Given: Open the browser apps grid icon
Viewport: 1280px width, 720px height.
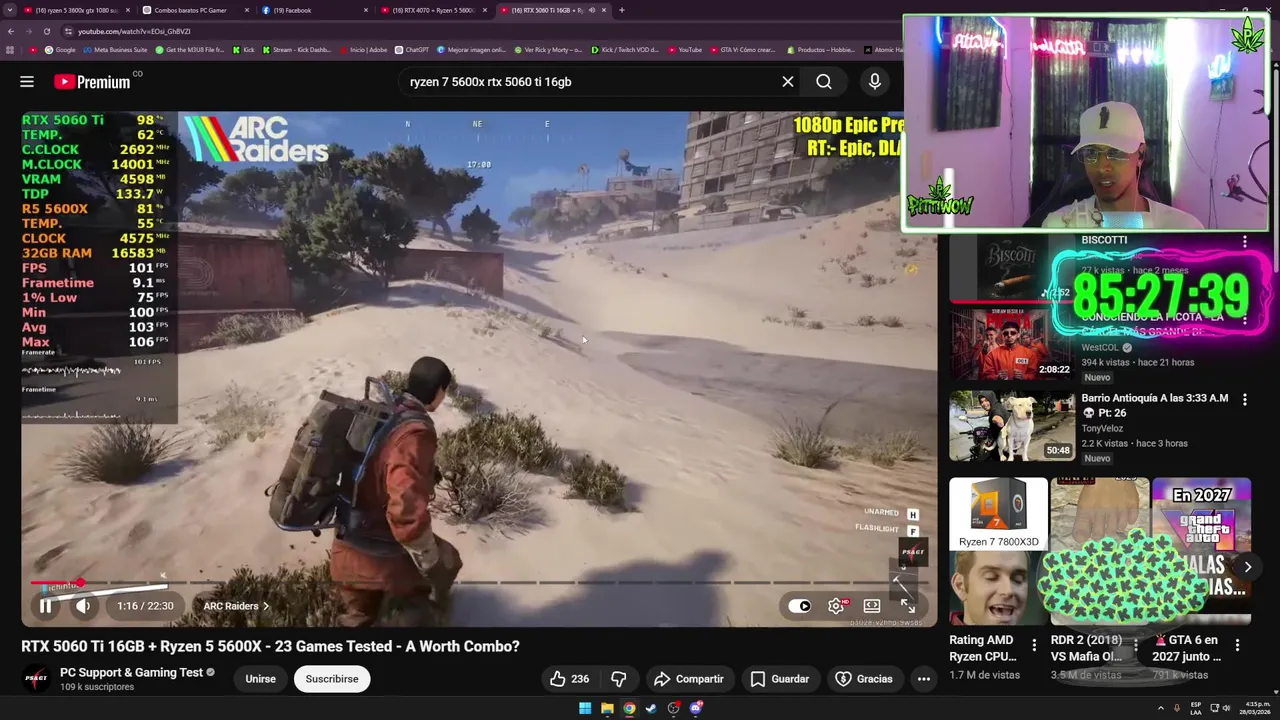Looking at the screenshot, I should 11,49.
